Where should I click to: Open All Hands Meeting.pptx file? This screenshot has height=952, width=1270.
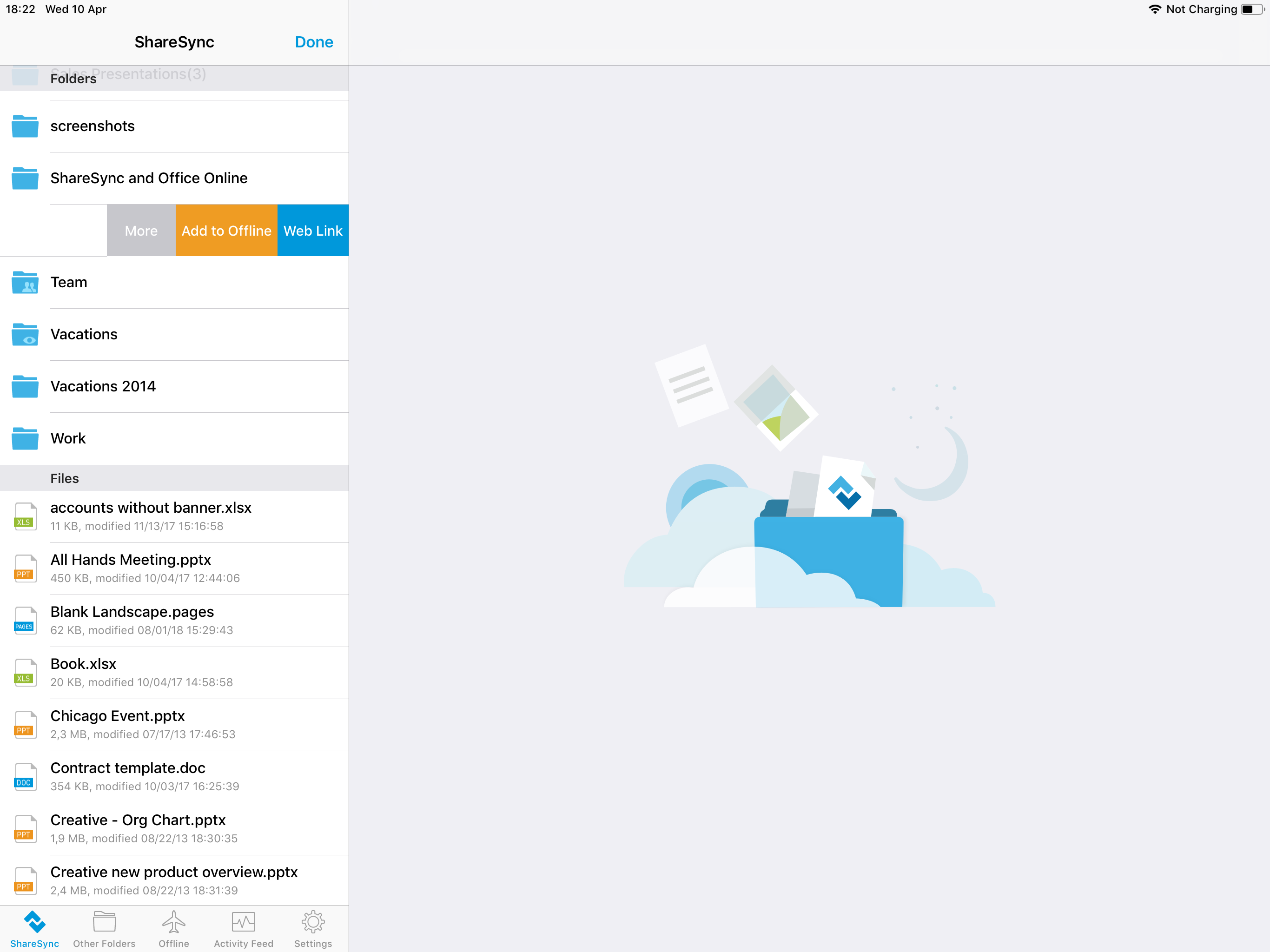(174, 569)
